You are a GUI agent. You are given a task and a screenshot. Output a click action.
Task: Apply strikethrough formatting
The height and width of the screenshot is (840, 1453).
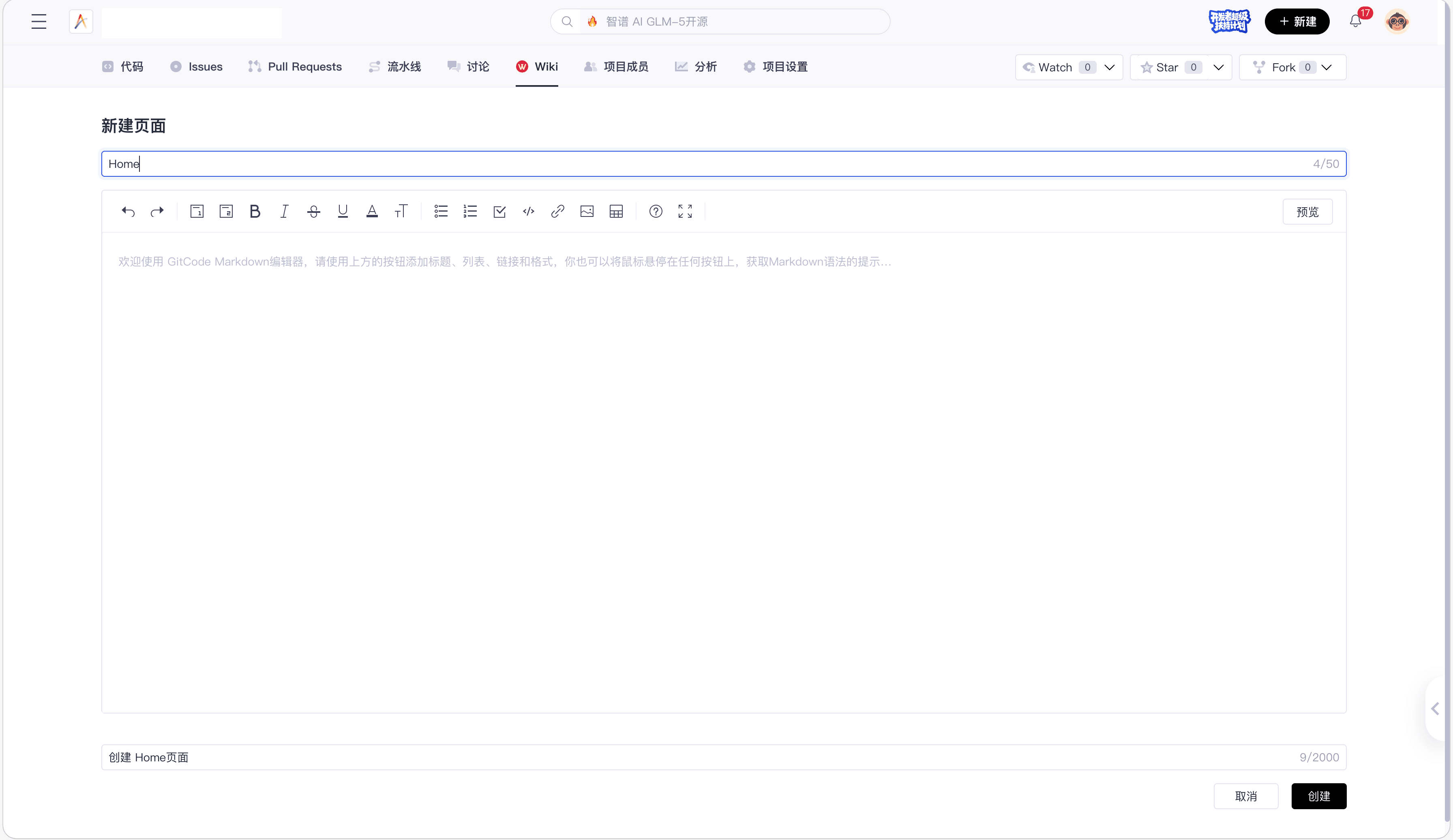click(314, 212)
